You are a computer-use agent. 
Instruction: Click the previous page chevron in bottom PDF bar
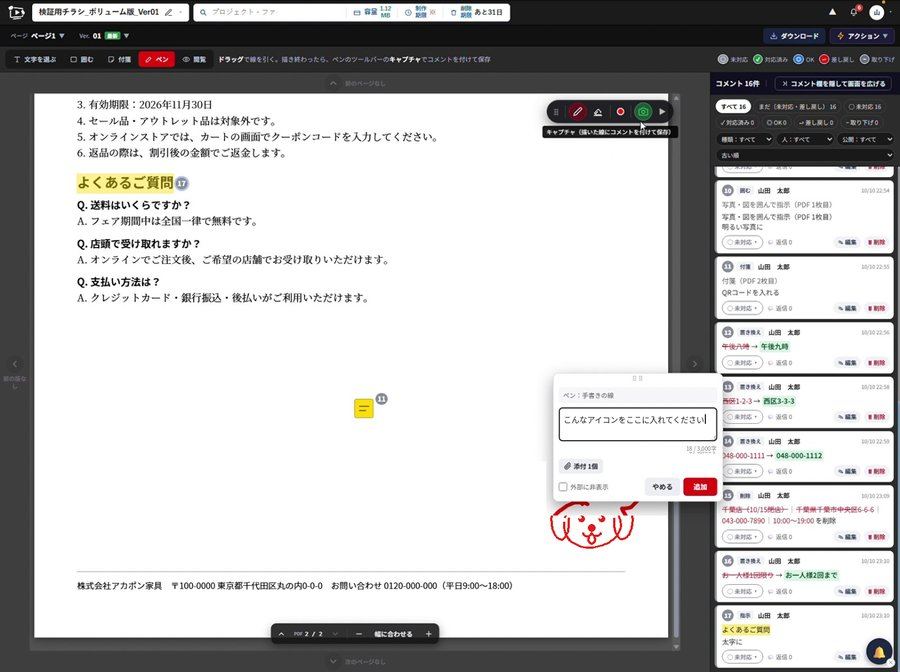coord(281,634)
